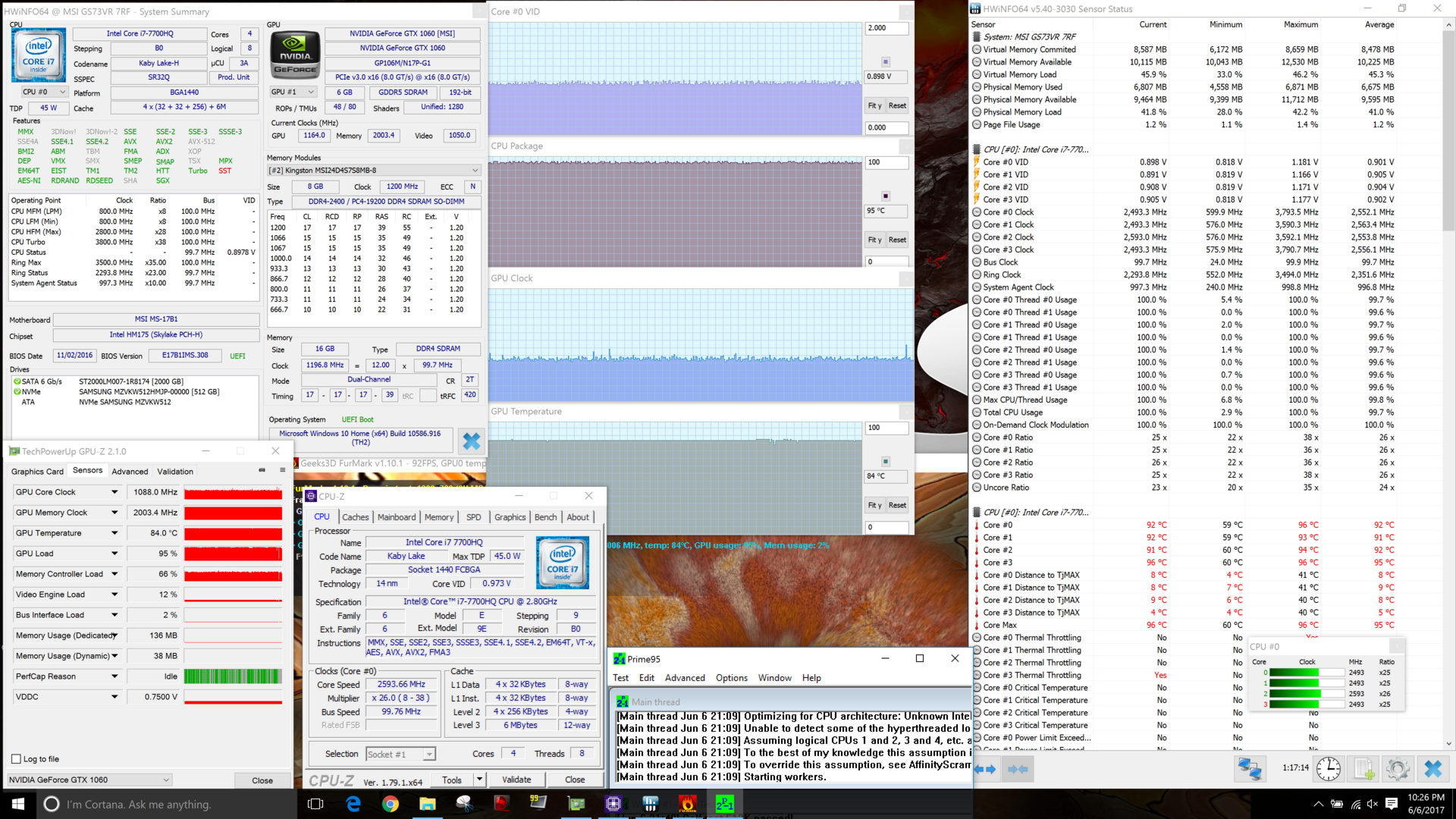Open GPU #1 selector dropdown in System Summary

(293, 92)
